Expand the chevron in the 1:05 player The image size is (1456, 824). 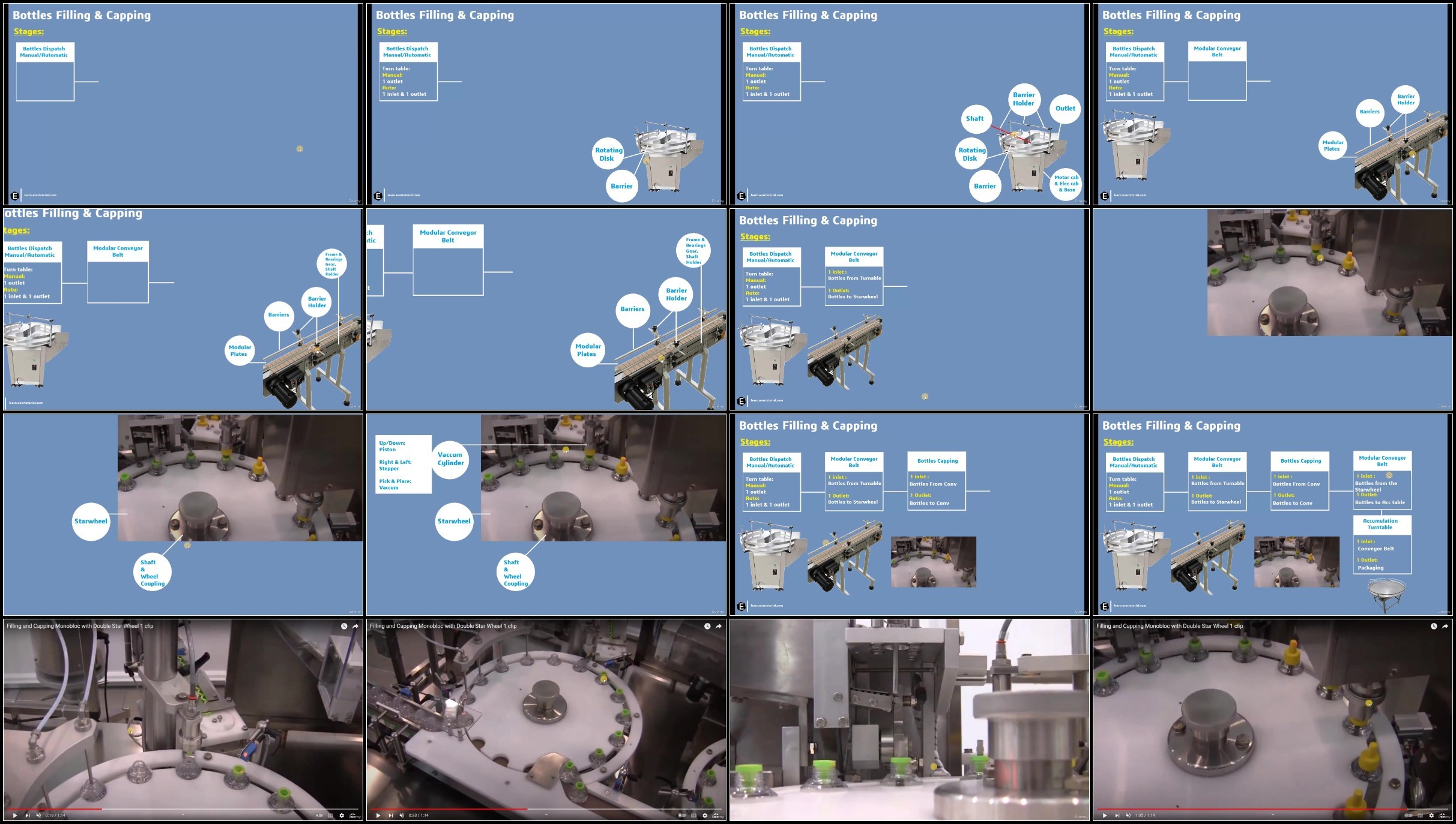point(1273,814)
